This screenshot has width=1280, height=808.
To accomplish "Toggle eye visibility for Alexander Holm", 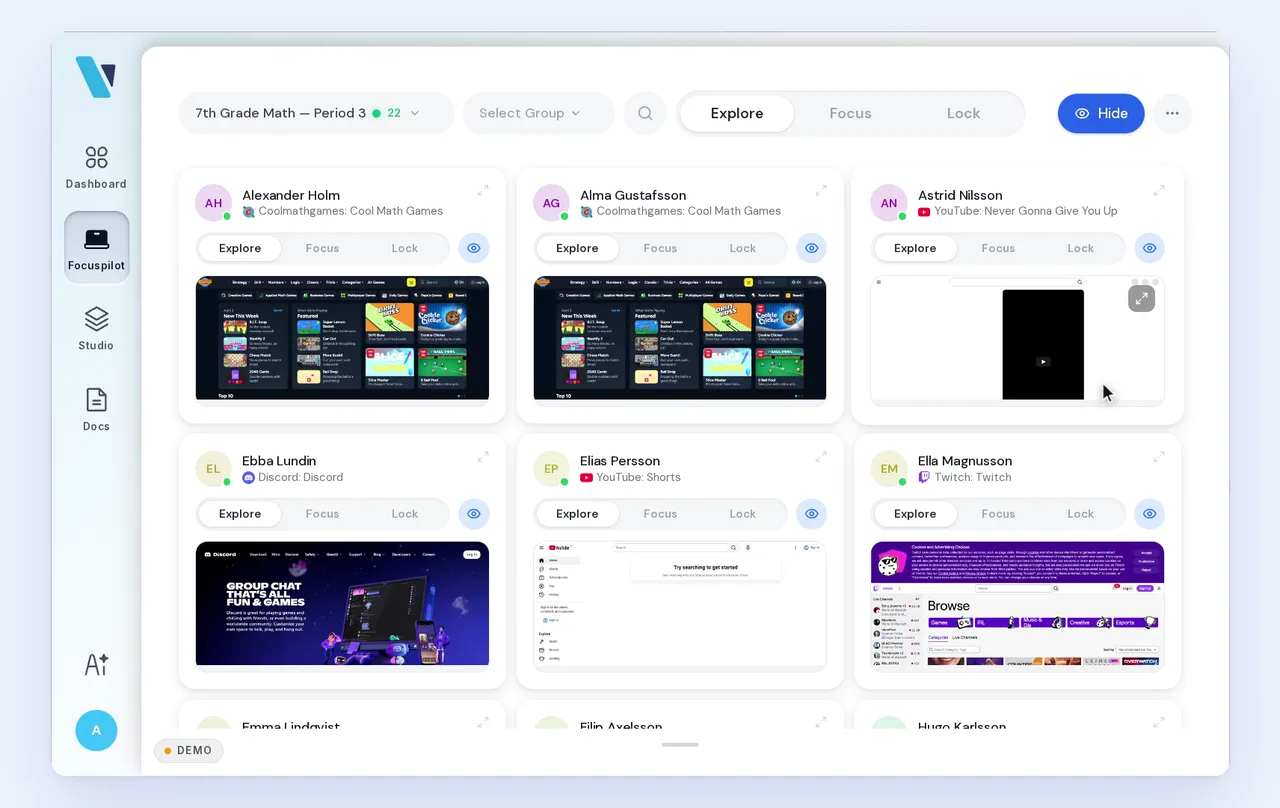I will pos(474,248).
